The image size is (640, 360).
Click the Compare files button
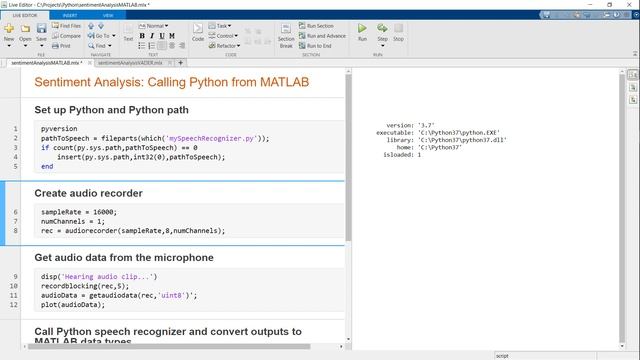point(66,36)
